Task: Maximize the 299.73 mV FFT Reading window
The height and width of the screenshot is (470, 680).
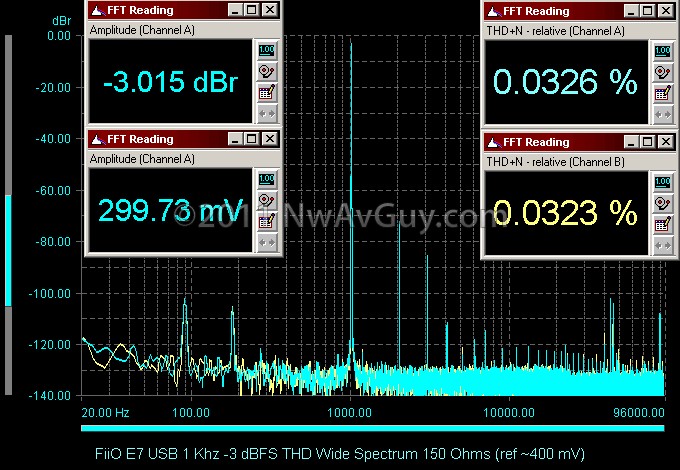Action: pos(252,139)
